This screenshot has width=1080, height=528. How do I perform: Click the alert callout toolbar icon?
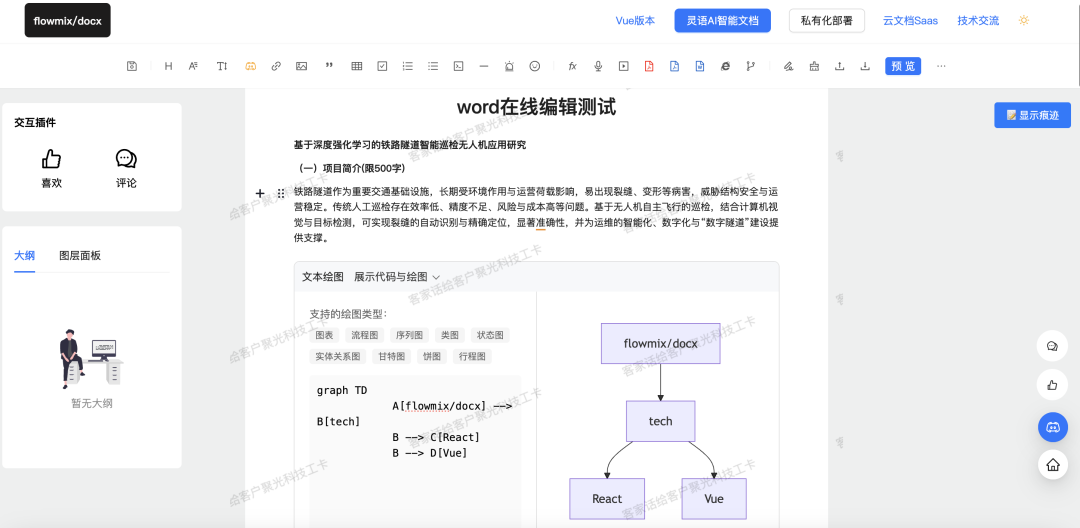[509, 66]
